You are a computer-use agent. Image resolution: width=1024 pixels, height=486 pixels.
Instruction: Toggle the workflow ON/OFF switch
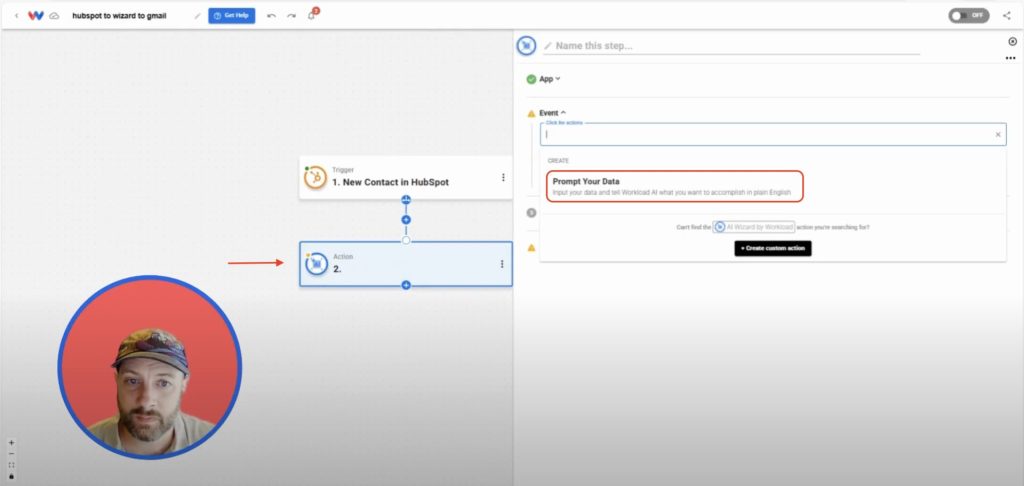point(968,16)
